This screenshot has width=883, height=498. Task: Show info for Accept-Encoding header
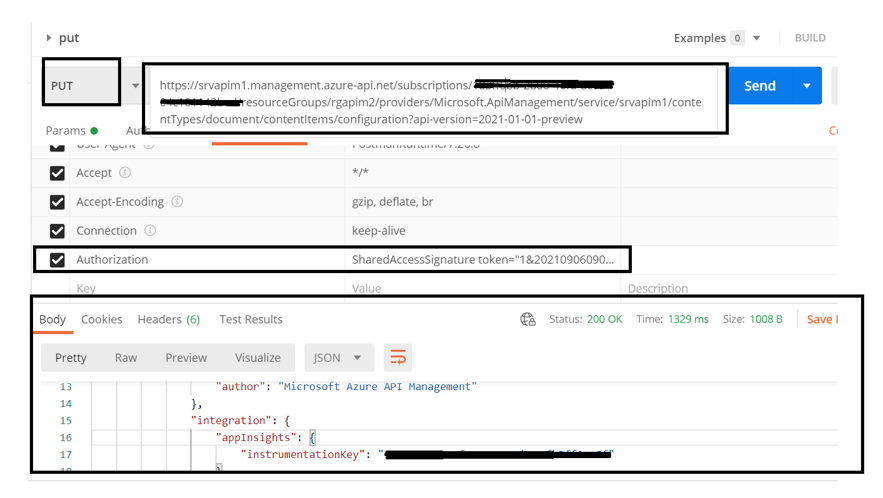point(177,201)
